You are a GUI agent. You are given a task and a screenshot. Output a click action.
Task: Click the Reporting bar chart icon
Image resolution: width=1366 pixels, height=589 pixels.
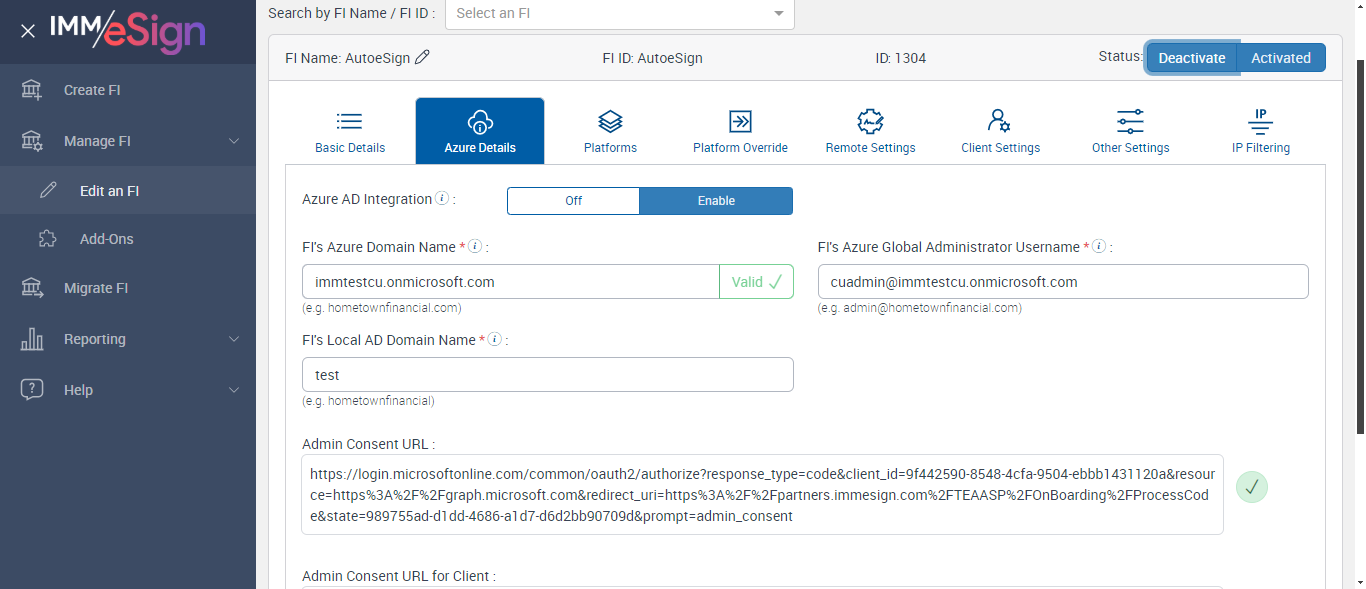tap(32, 339)
